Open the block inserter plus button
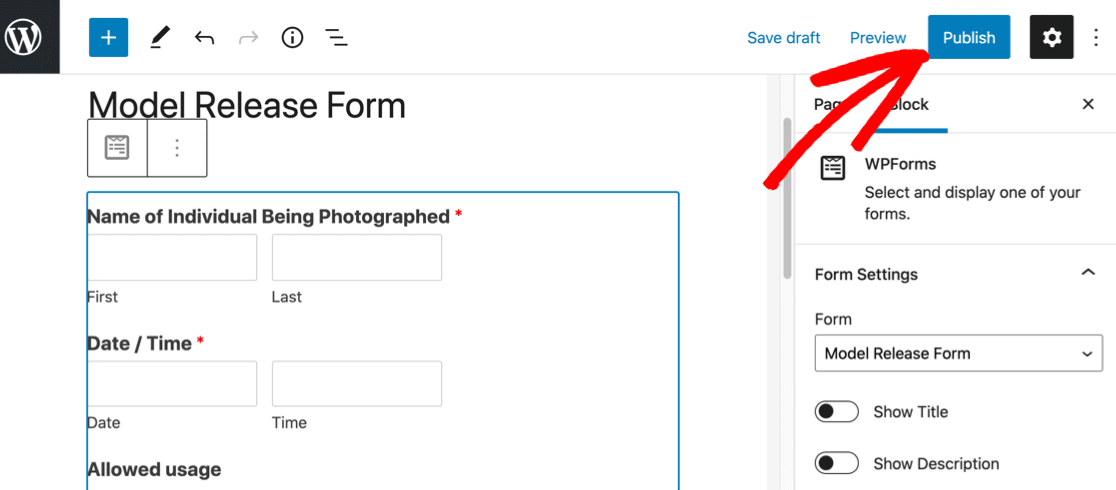This screenshot has height=490, width=1116. 108,38
